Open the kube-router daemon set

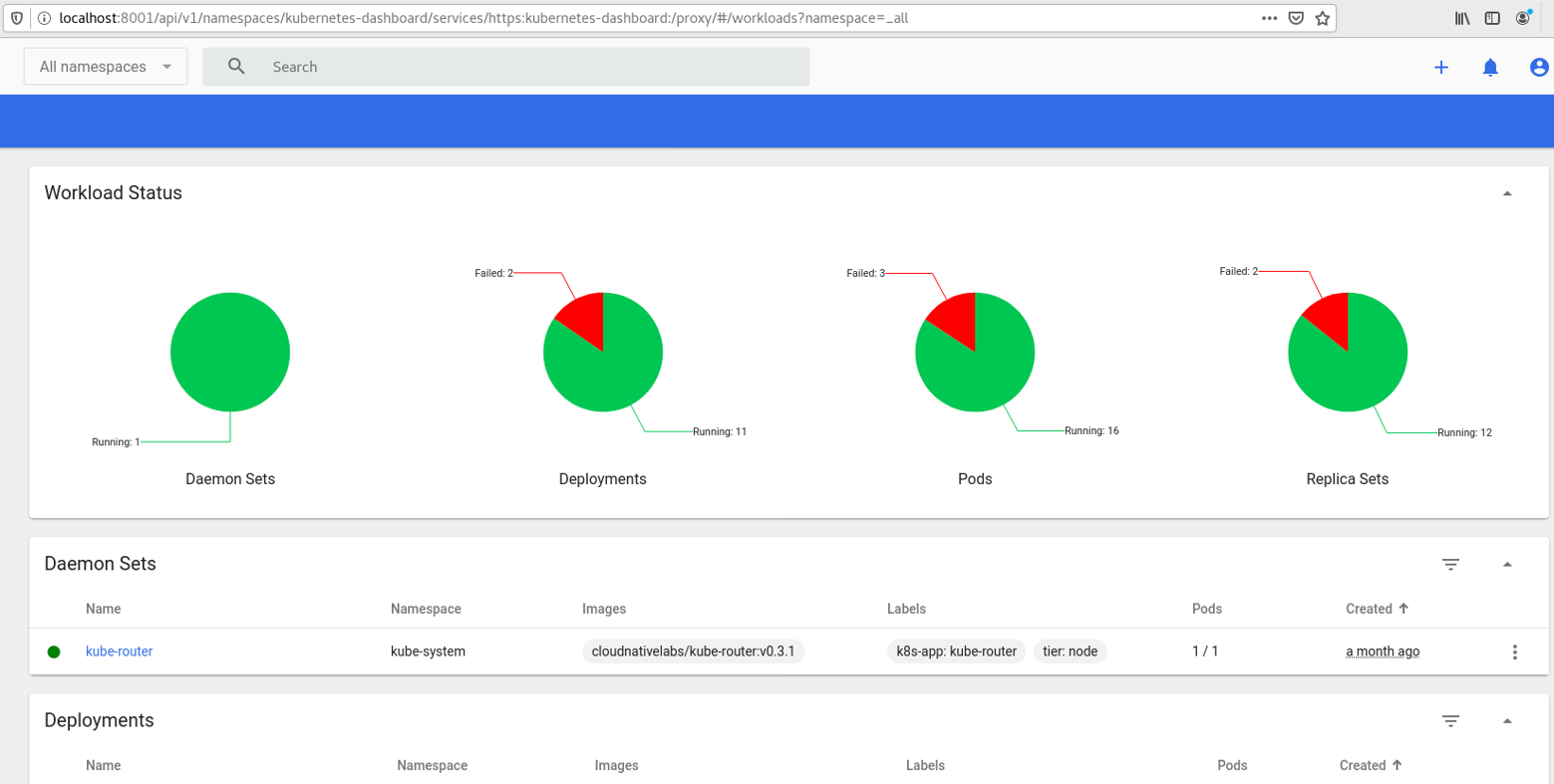[119, 652]
